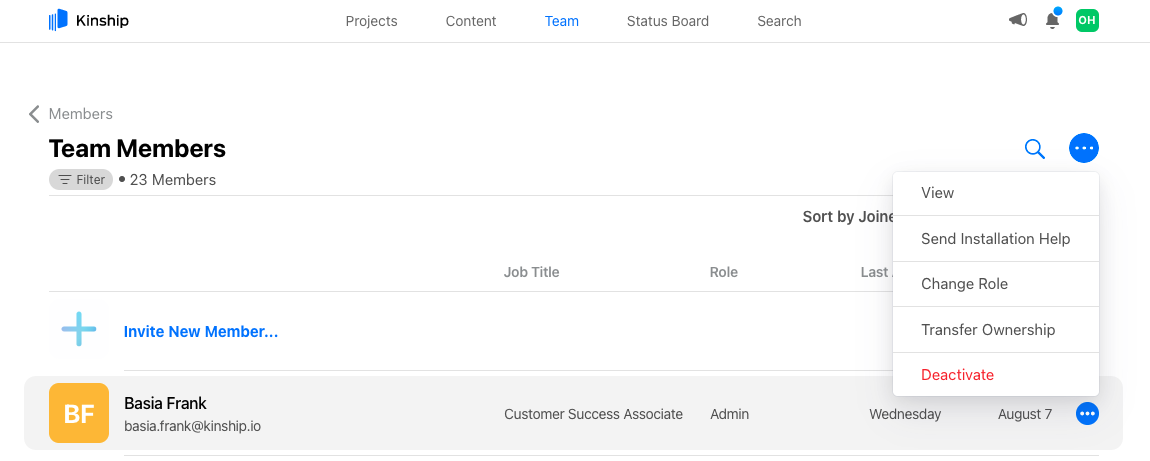
Task: Open the notifications bell
Action: coord(1052,20)
